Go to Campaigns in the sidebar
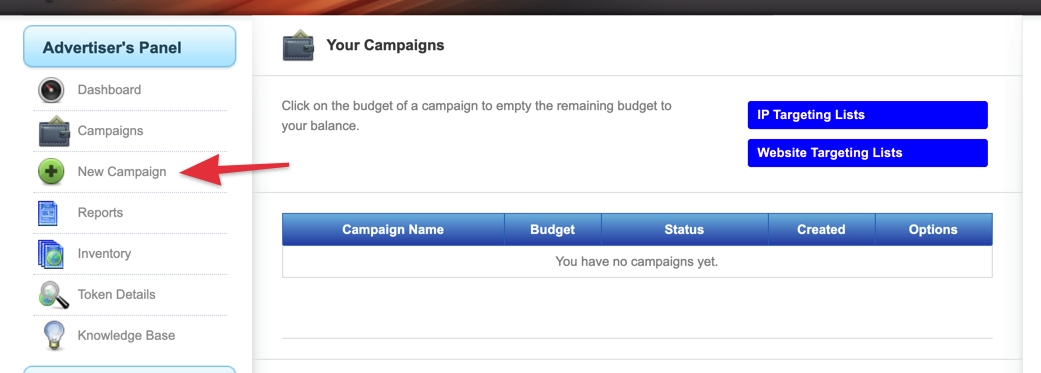This screenshot has height=373, width=1041. coord(110,131)
